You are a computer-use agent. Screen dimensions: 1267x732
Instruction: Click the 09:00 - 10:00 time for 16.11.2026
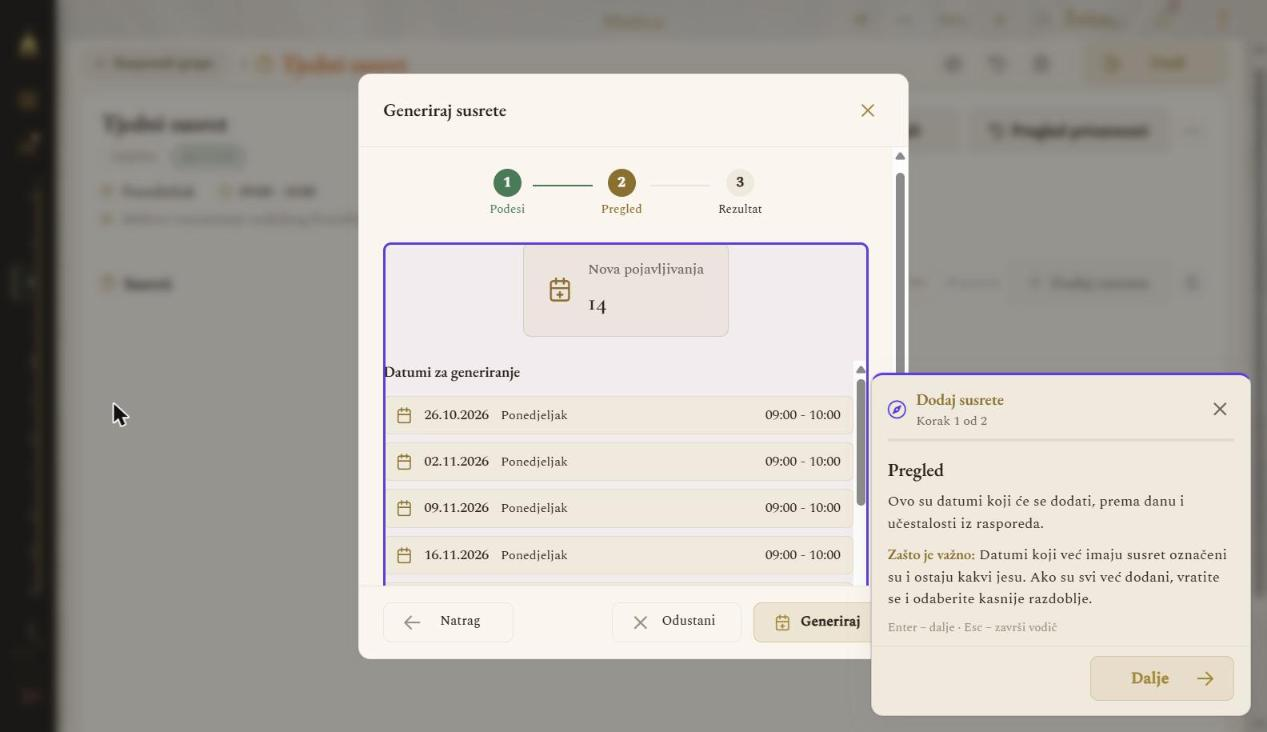point(803,555)
